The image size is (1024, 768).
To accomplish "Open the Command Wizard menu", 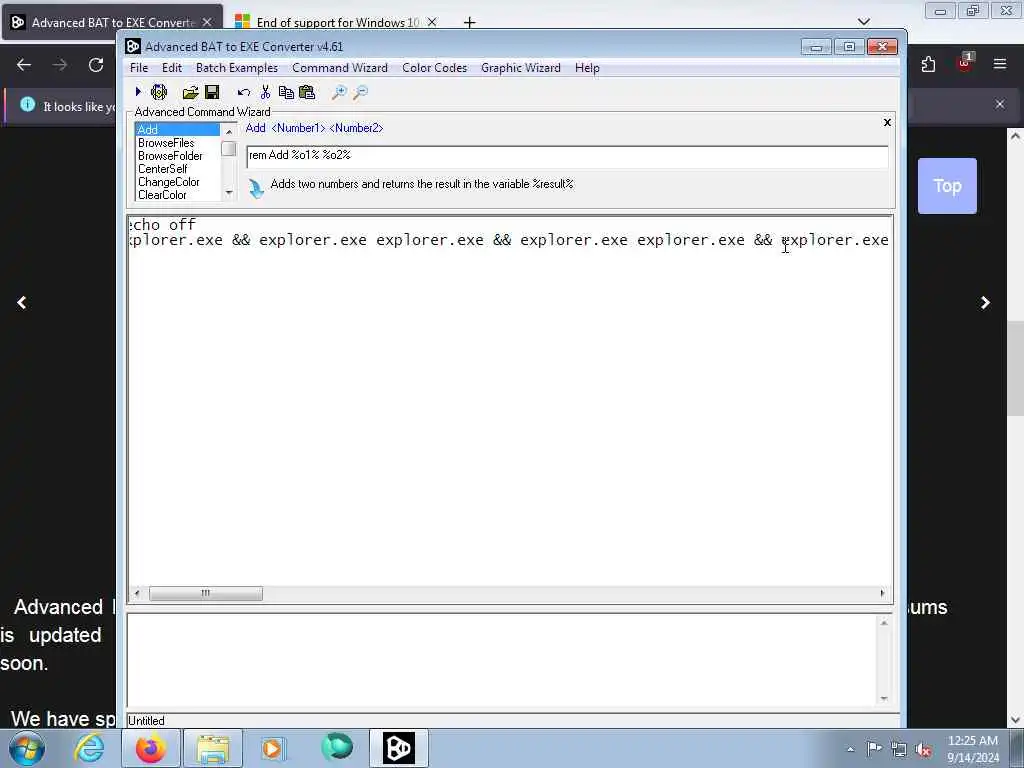I will (x=340, y=68).
